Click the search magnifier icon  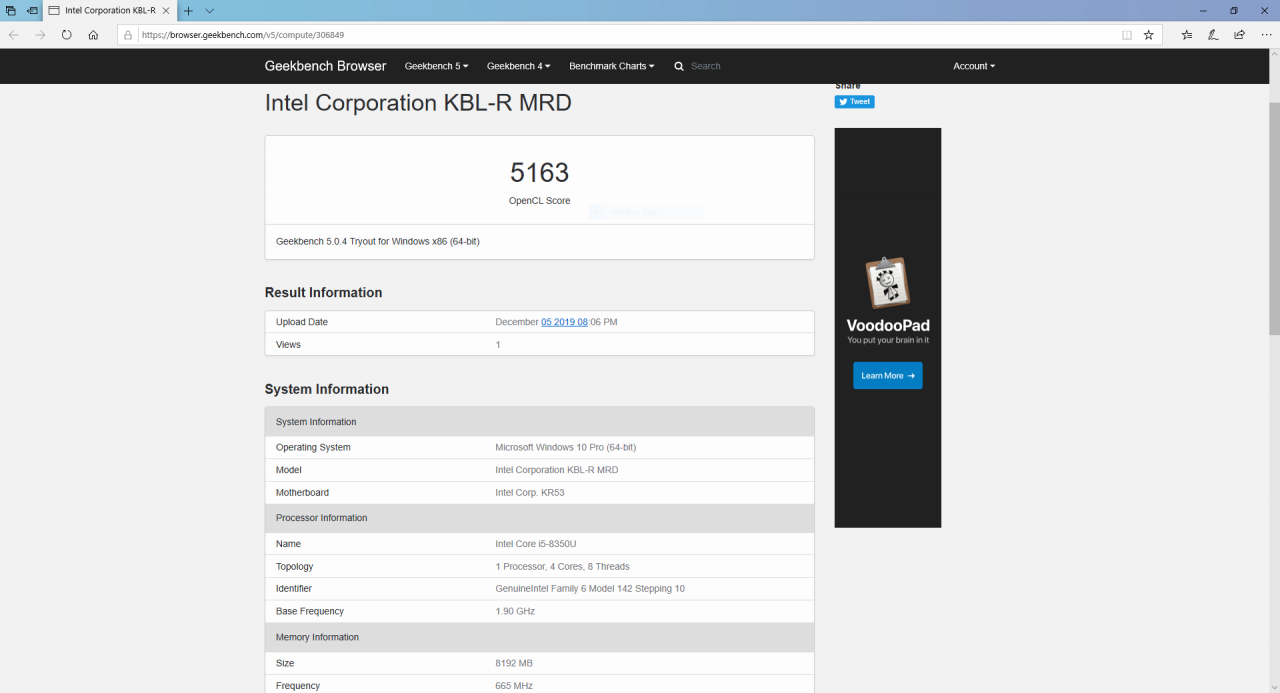[679, 66]
